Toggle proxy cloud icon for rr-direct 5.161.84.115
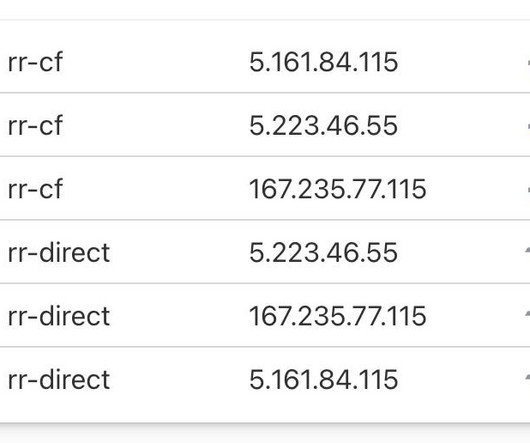 coord(527,378)
